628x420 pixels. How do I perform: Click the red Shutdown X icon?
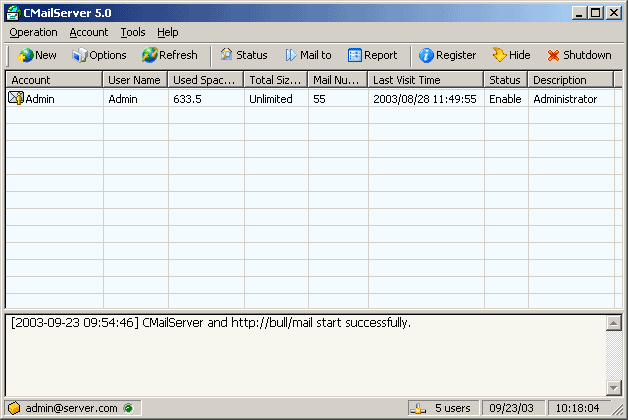553,55
